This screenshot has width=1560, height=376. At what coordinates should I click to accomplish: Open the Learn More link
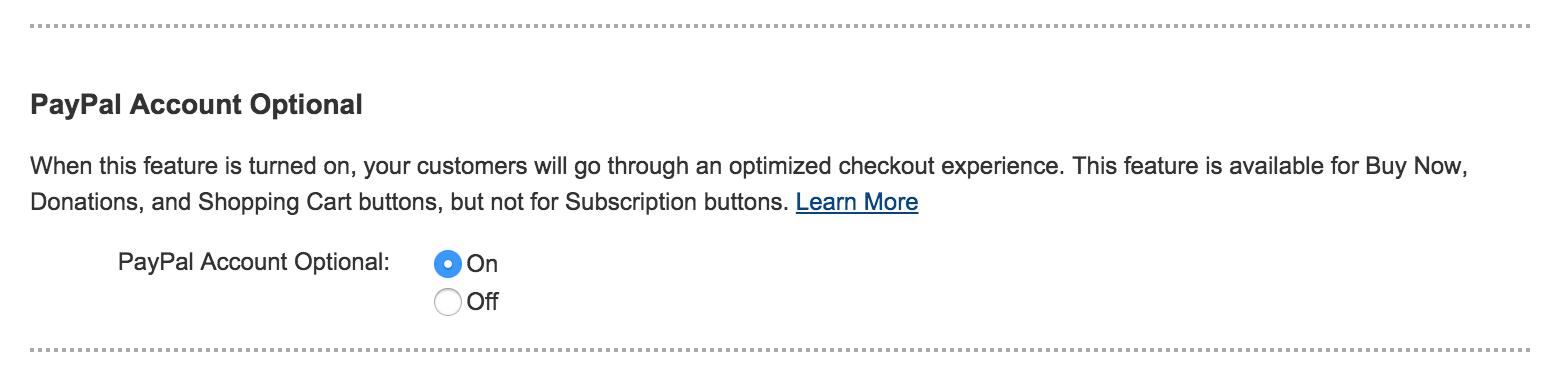(x=857, y=202)
